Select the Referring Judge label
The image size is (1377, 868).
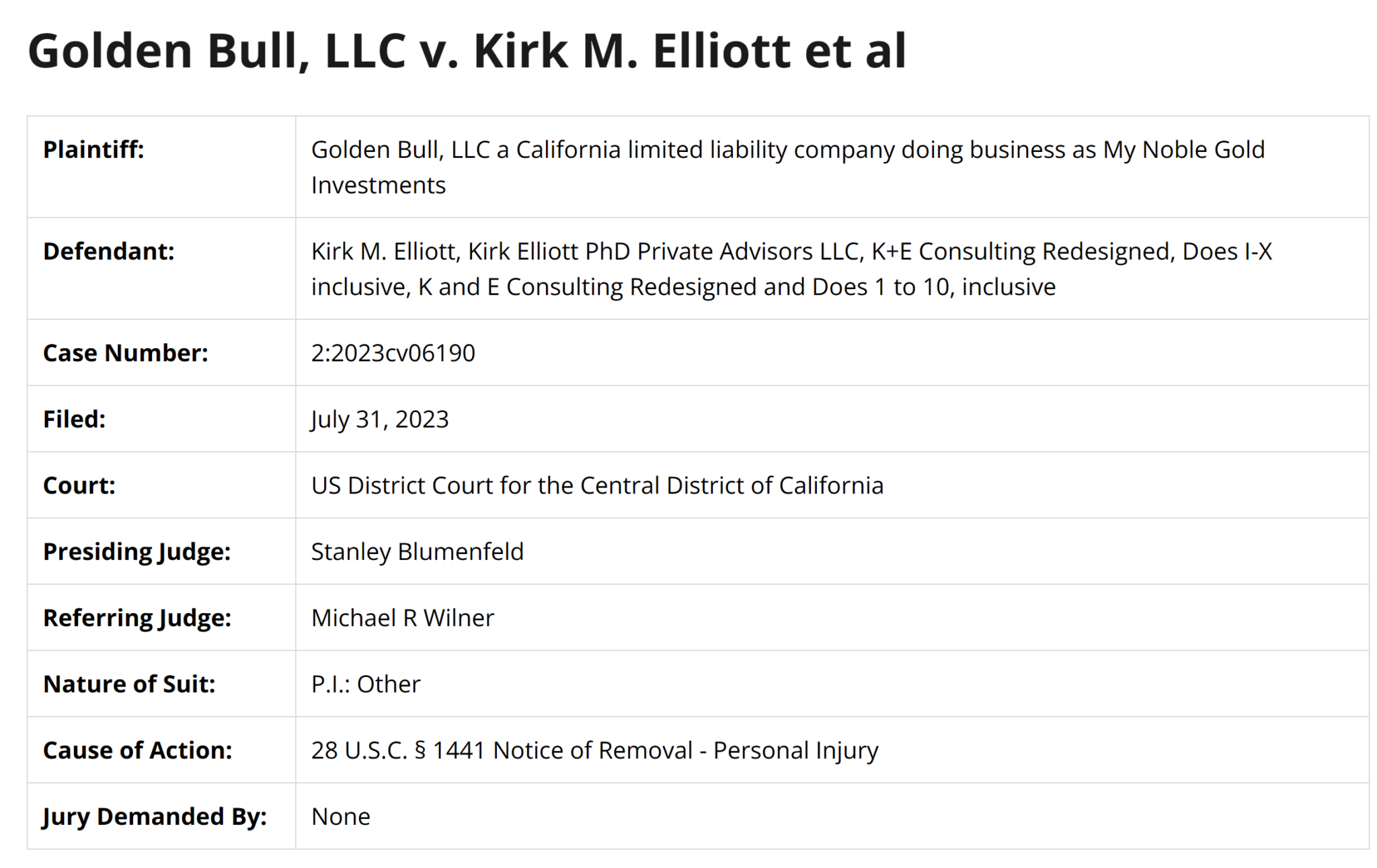136,617
